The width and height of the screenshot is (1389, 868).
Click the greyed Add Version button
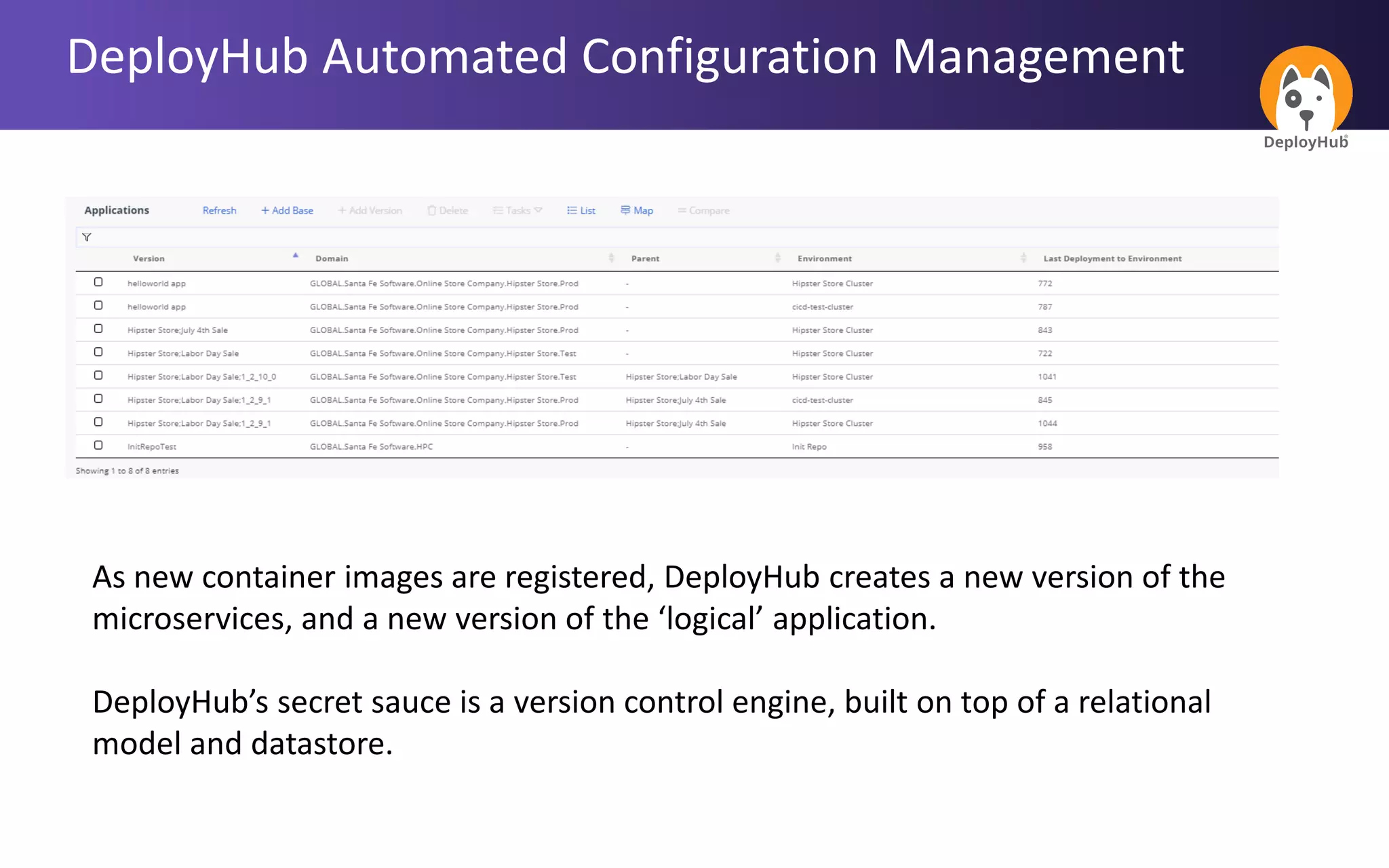pyautogui.click(x=370, y=211)
